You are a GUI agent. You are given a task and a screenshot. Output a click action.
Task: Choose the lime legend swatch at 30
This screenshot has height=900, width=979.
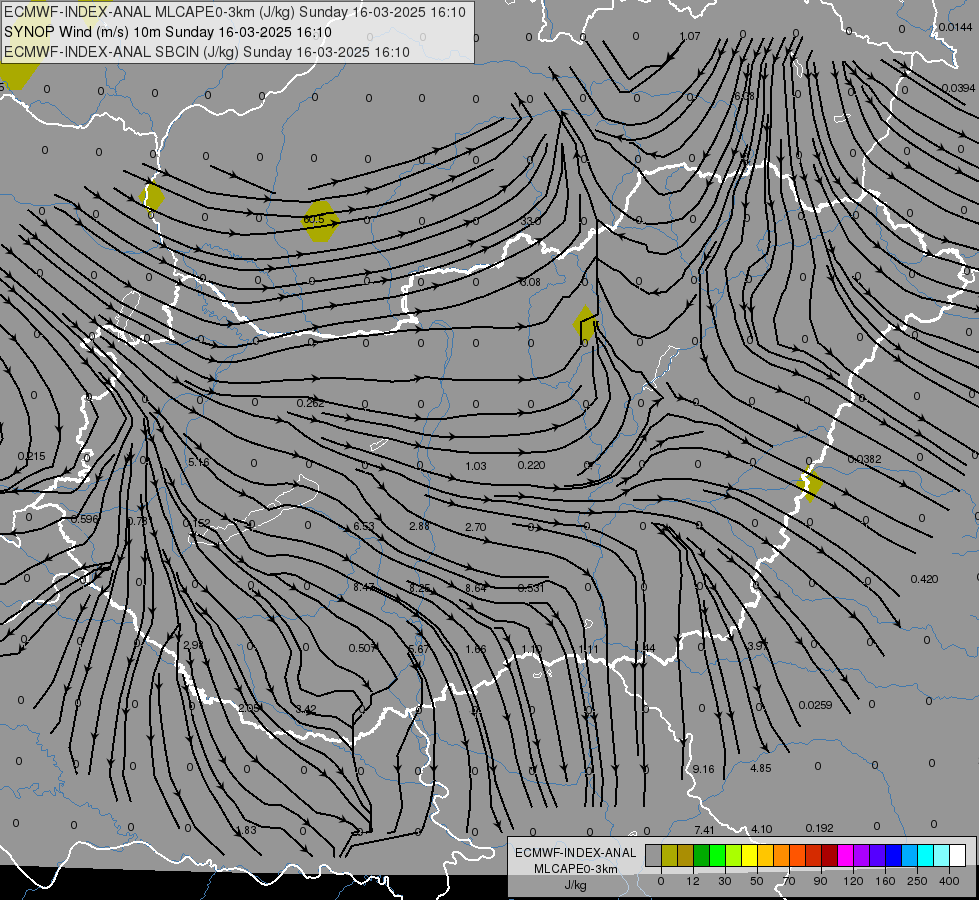(x=734, y=856)
